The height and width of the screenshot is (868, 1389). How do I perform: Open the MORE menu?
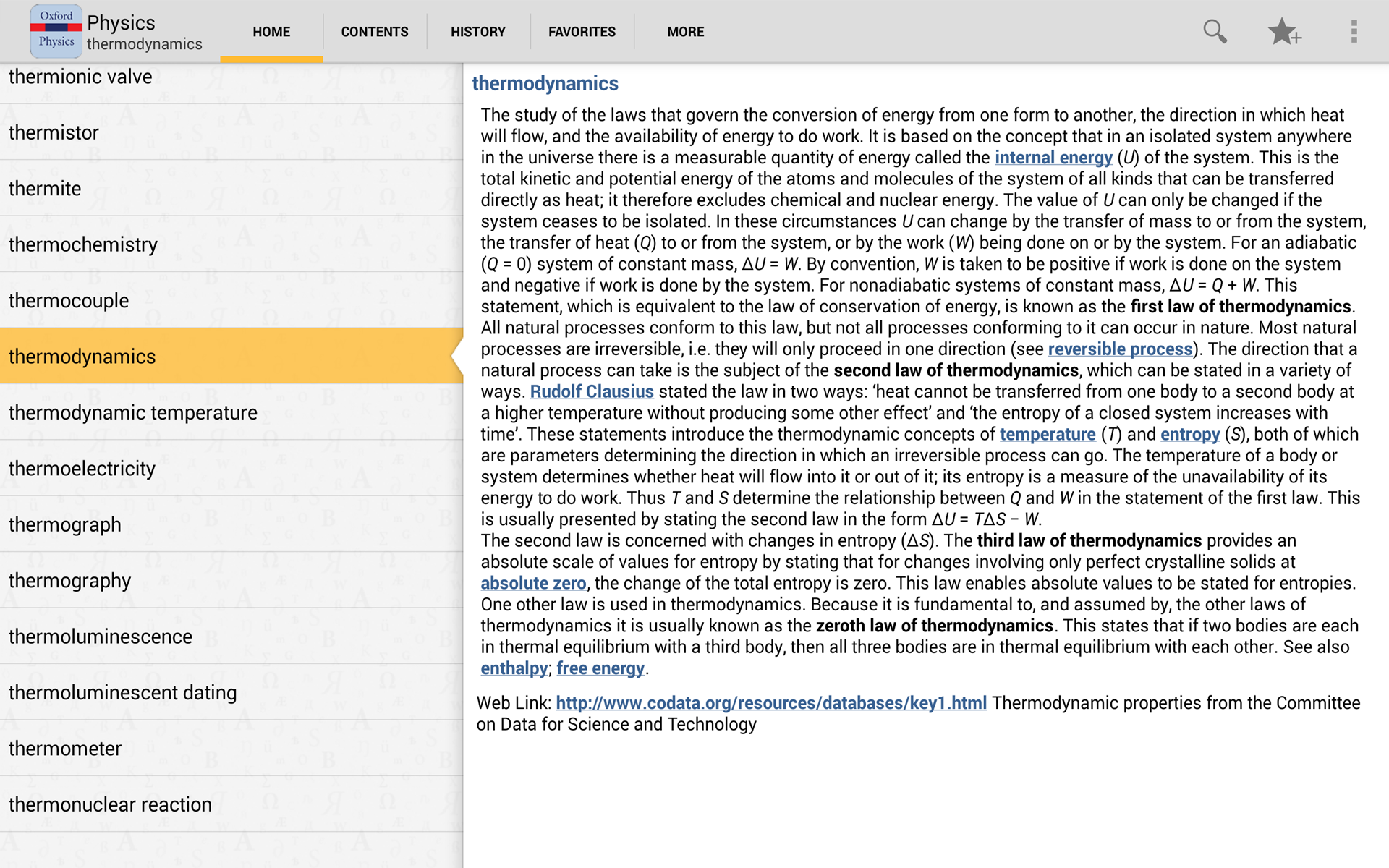coord(685,31)
